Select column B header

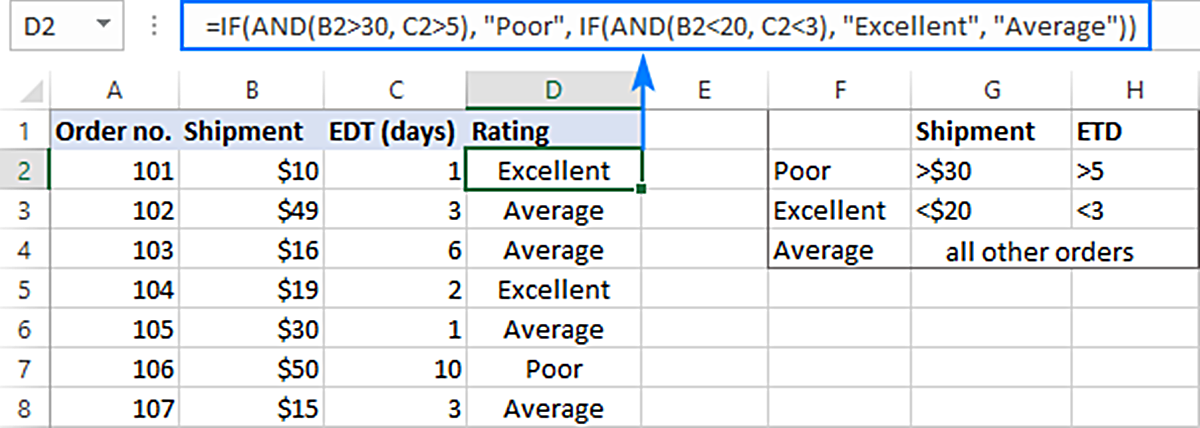(x=252, y=90)
